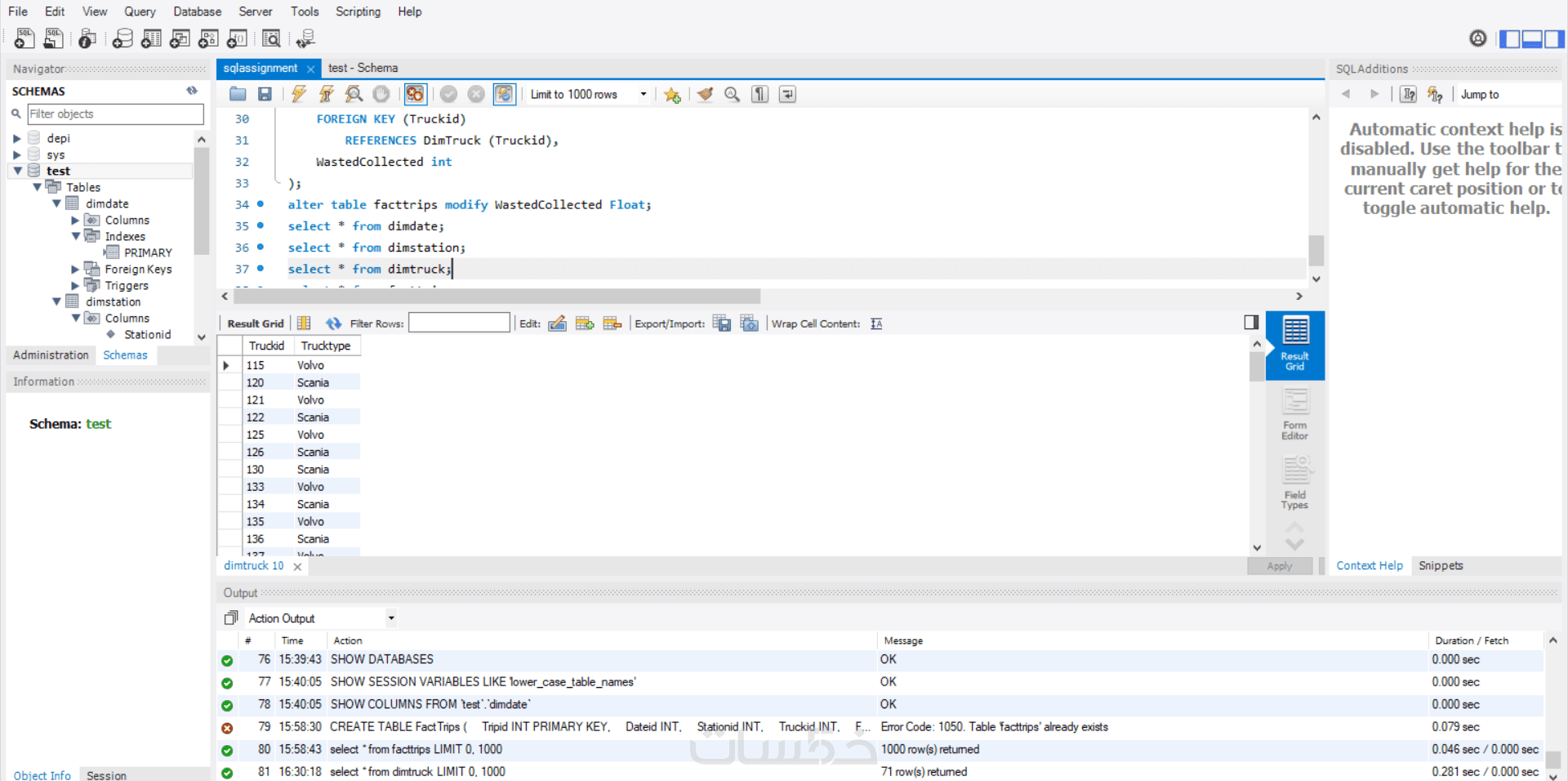
Task: Execute the statement under the cursor
Action: [327, 94]
